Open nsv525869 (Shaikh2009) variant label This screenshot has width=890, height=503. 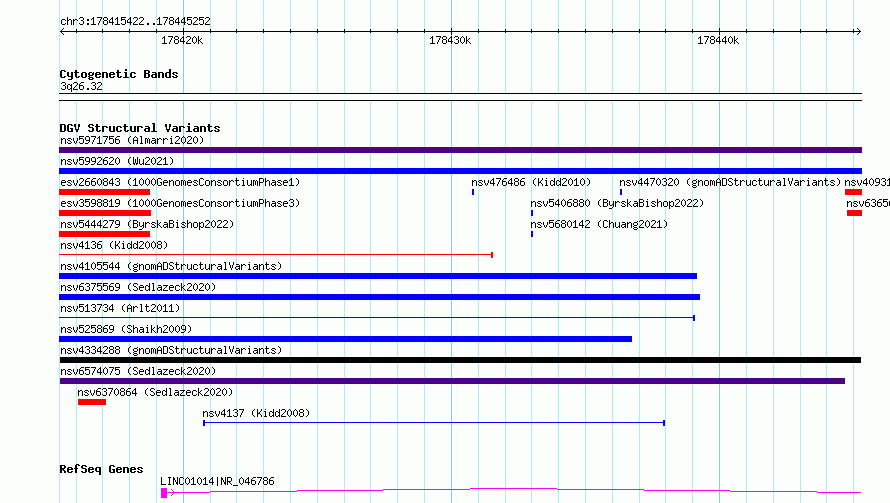[x=126, y=329]
